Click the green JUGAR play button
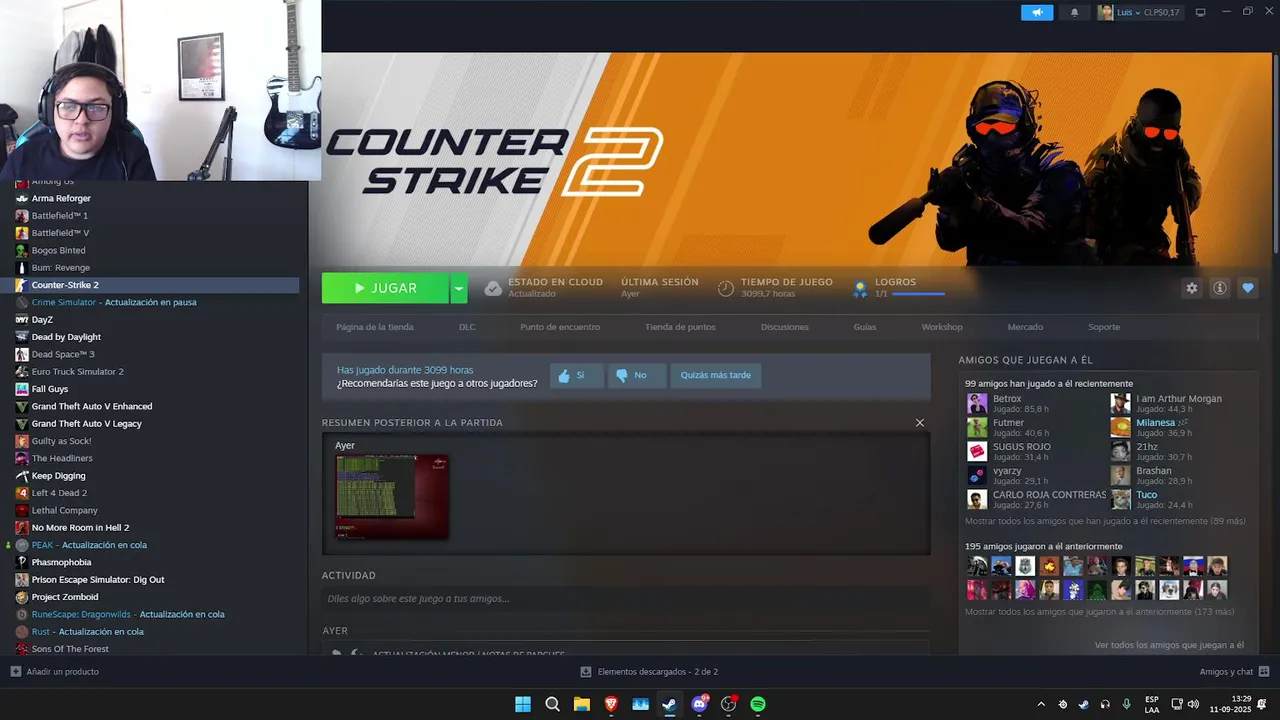The height and width of the screenshot is (720, 1280). [x=385, y=288]
